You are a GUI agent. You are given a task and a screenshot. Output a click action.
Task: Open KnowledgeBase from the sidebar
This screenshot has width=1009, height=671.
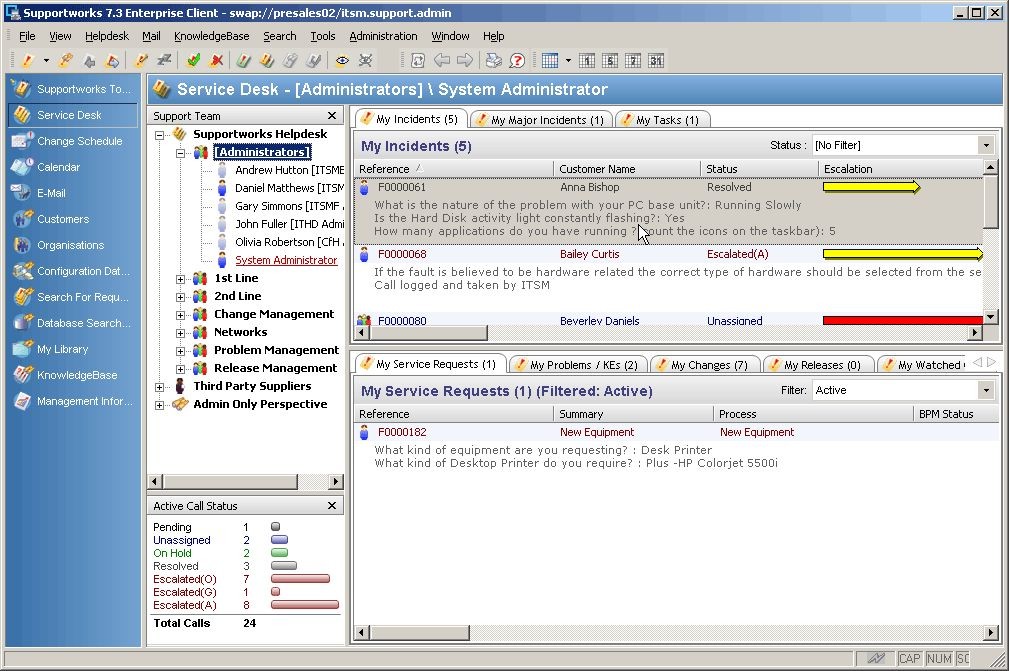click(x=76, y=375)
